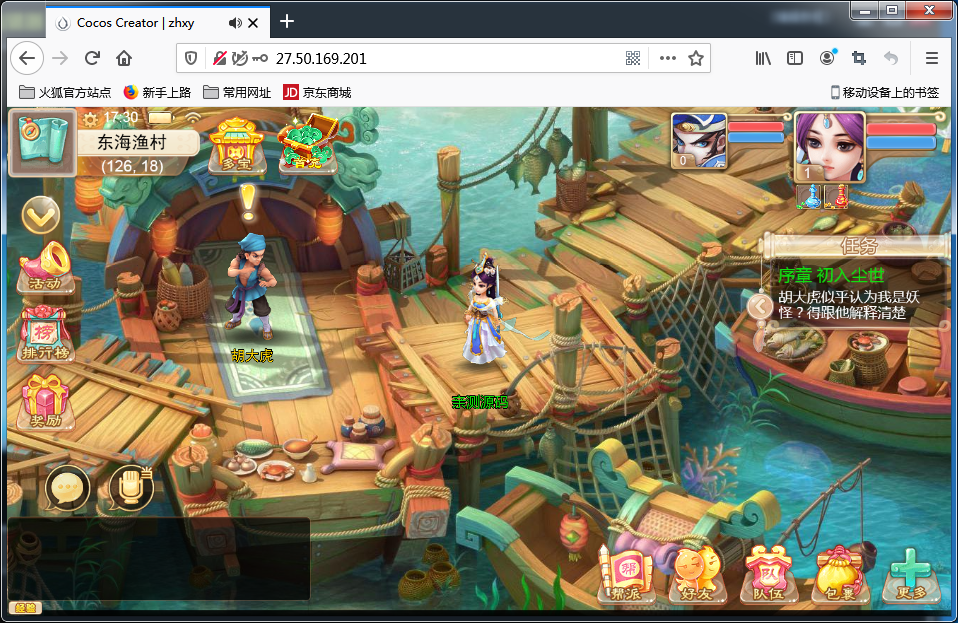Click the pet red health bar

tap(755, 126)
